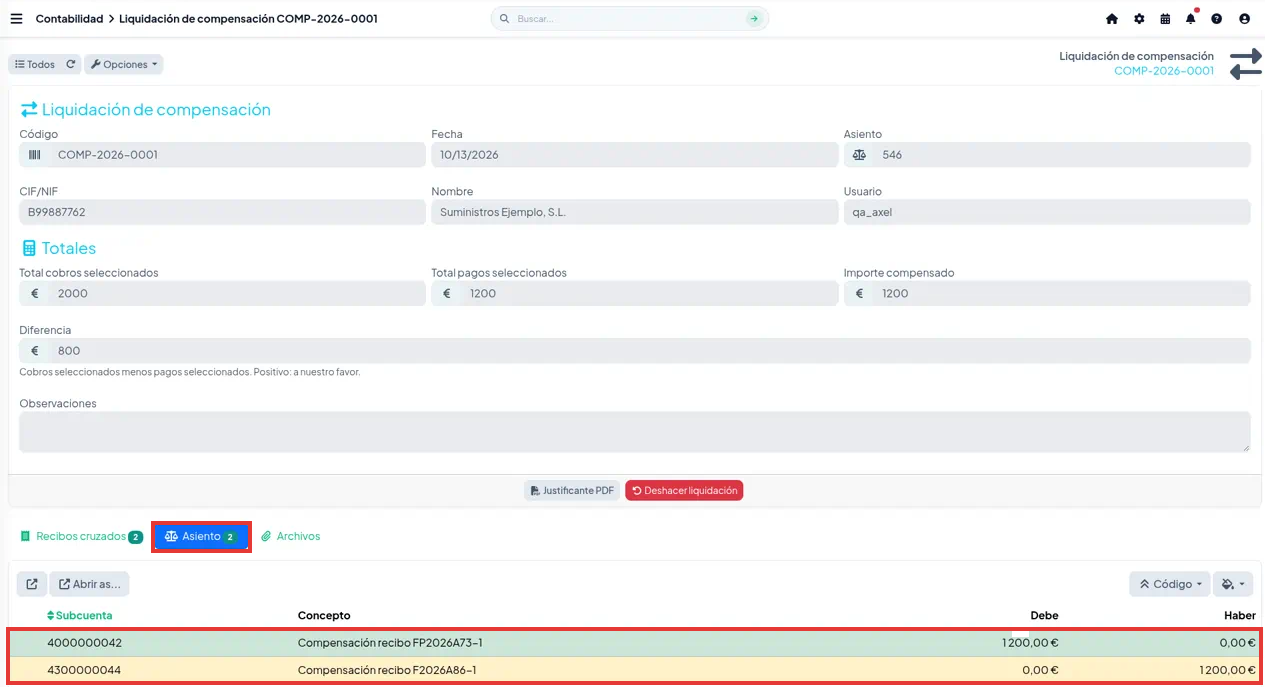Image resolution: width=1265 pixels, height=687 pixels.
Task: Open the entry list in new window icon
Action: [x=32, y=584]
